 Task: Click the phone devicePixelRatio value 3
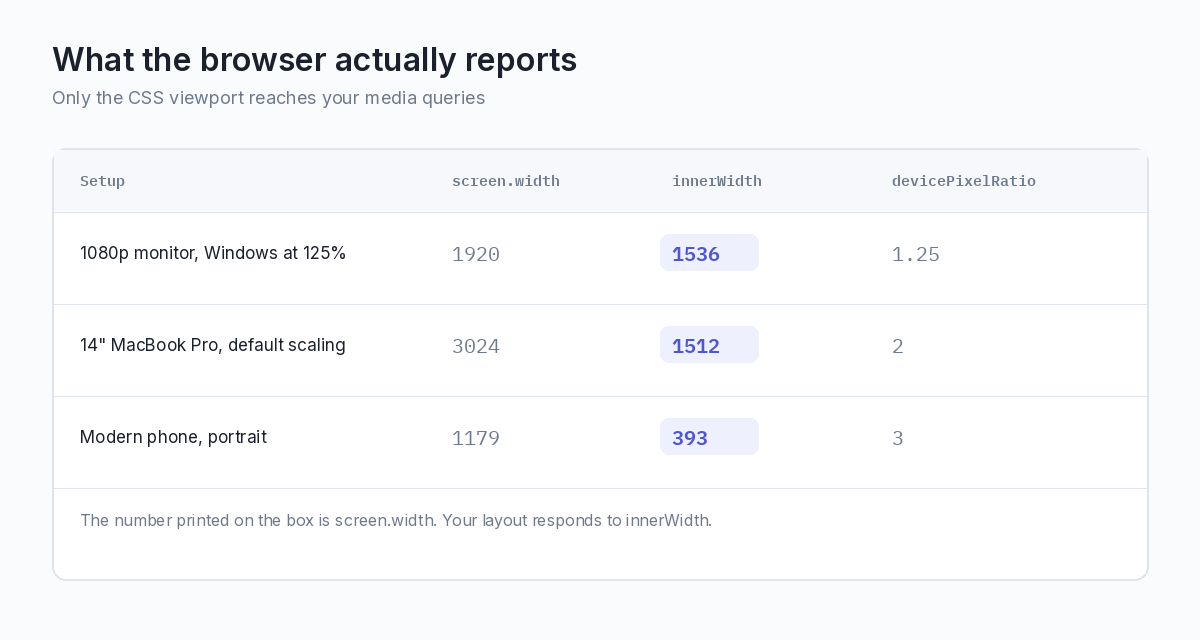[x=898, y=438]
